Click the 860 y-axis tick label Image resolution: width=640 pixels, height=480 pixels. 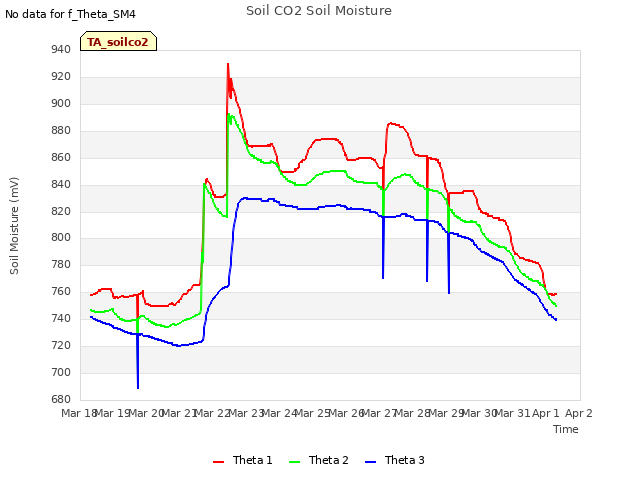(61, 158)
